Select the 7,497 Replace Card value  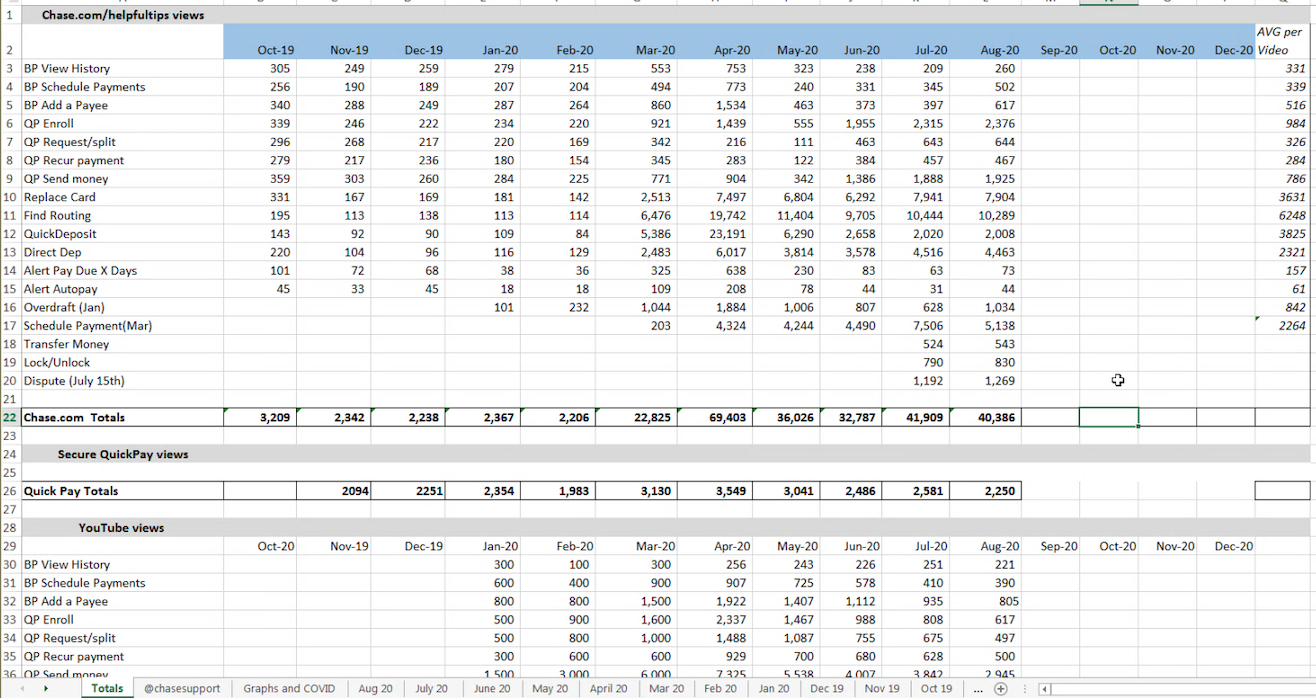714,197
